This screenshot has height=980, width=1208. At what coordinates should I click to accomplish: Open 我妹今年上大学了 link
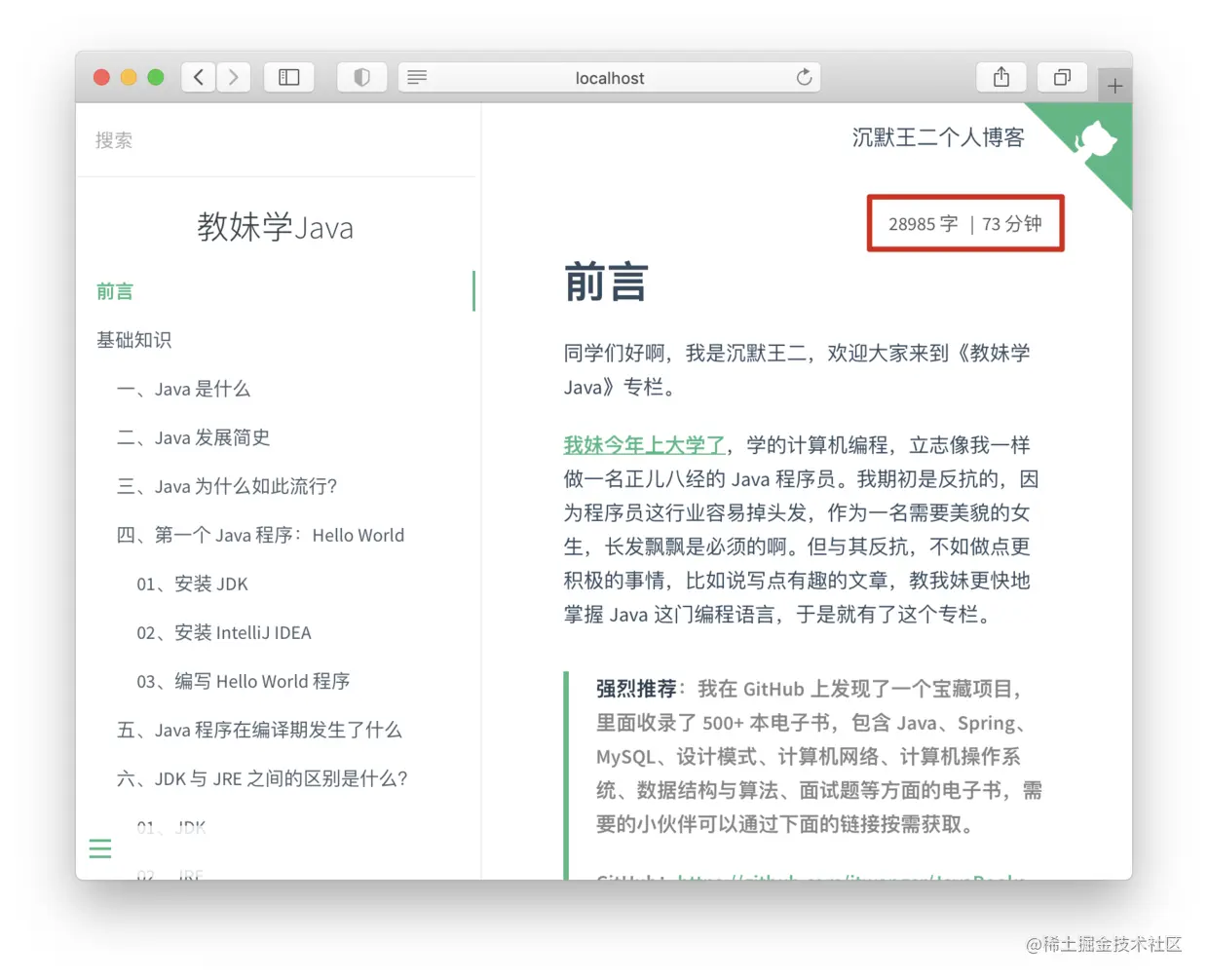(x=644, y=445)
